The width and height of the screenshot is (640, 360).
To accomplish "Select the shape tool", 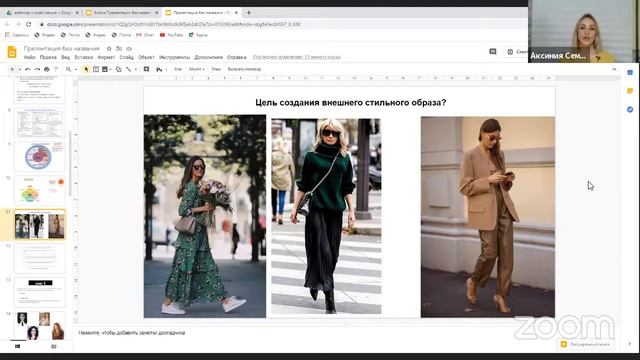I will click(118, 69).
